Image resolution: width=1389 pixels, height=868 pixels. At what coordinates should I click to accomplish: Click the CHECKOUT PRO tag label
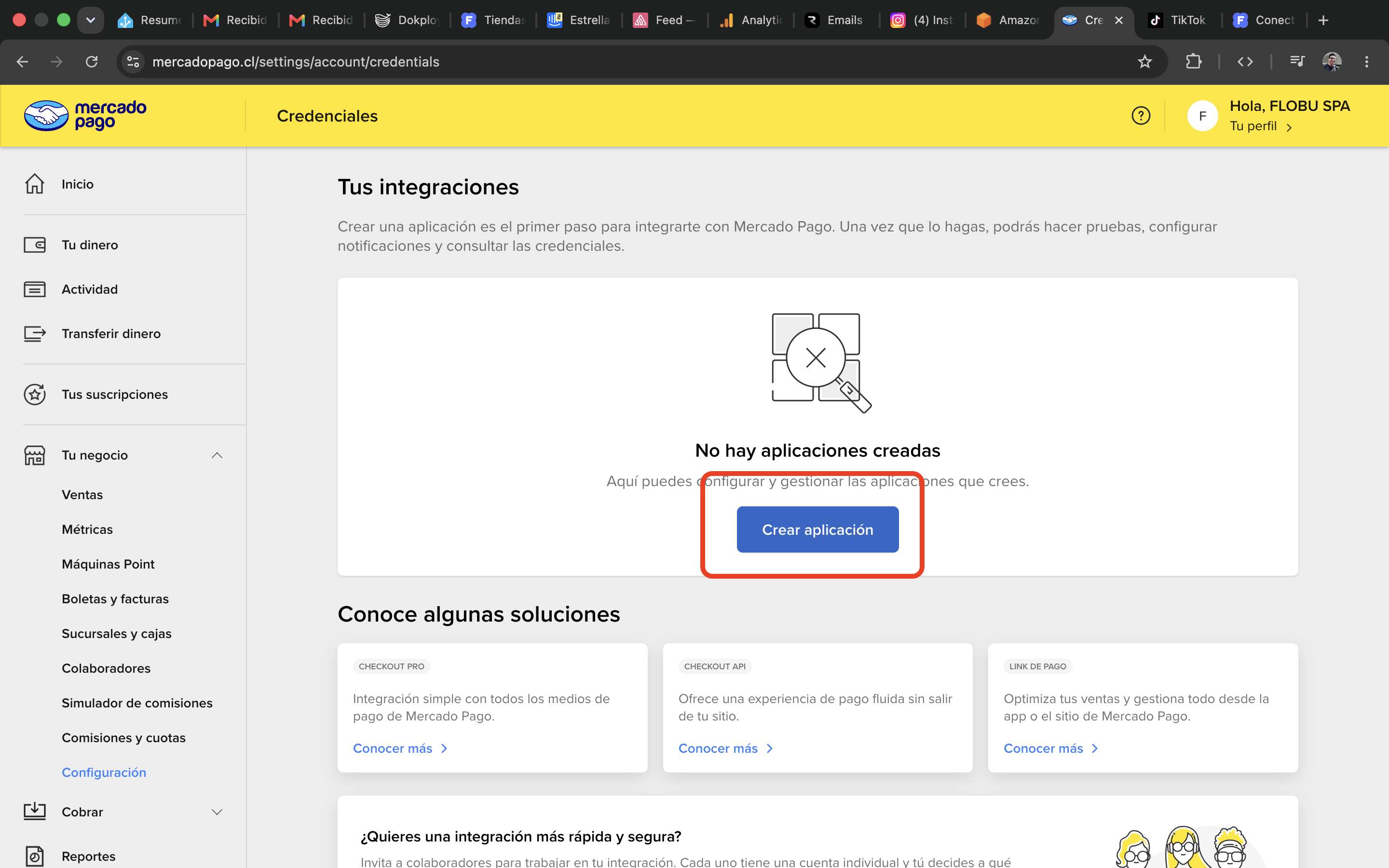pyautogui.click(x=392, y=666)
